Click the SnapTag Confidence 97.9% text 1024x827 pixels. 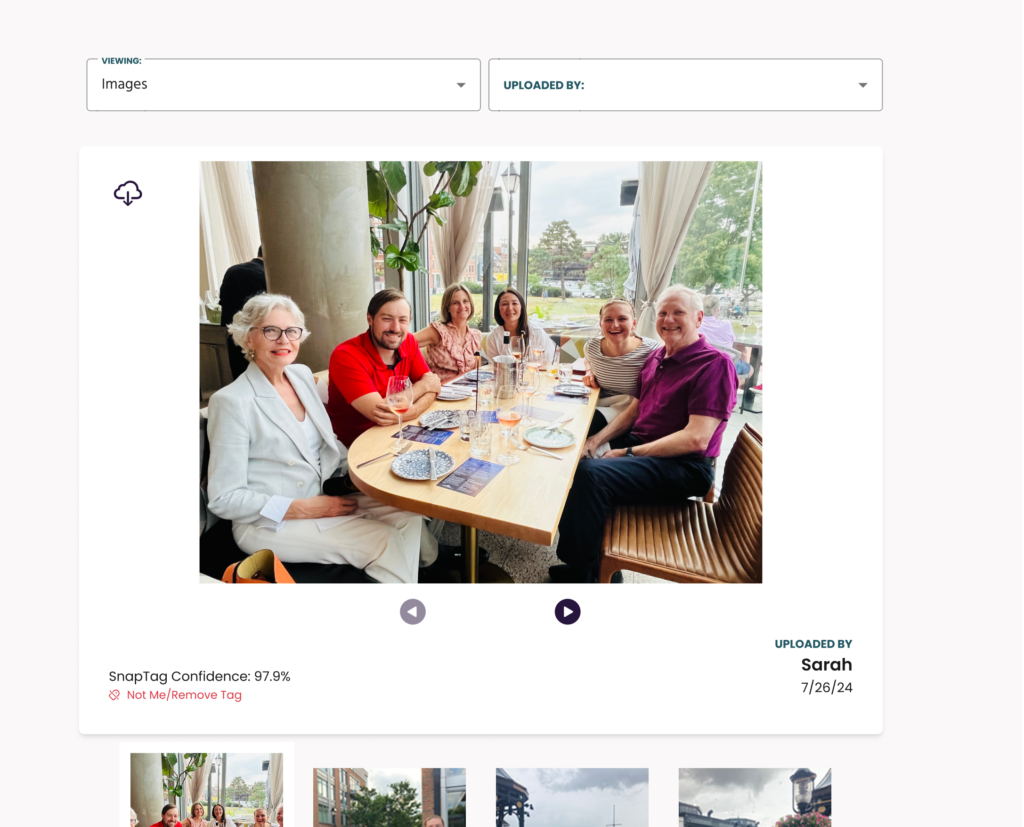(199, 676)
